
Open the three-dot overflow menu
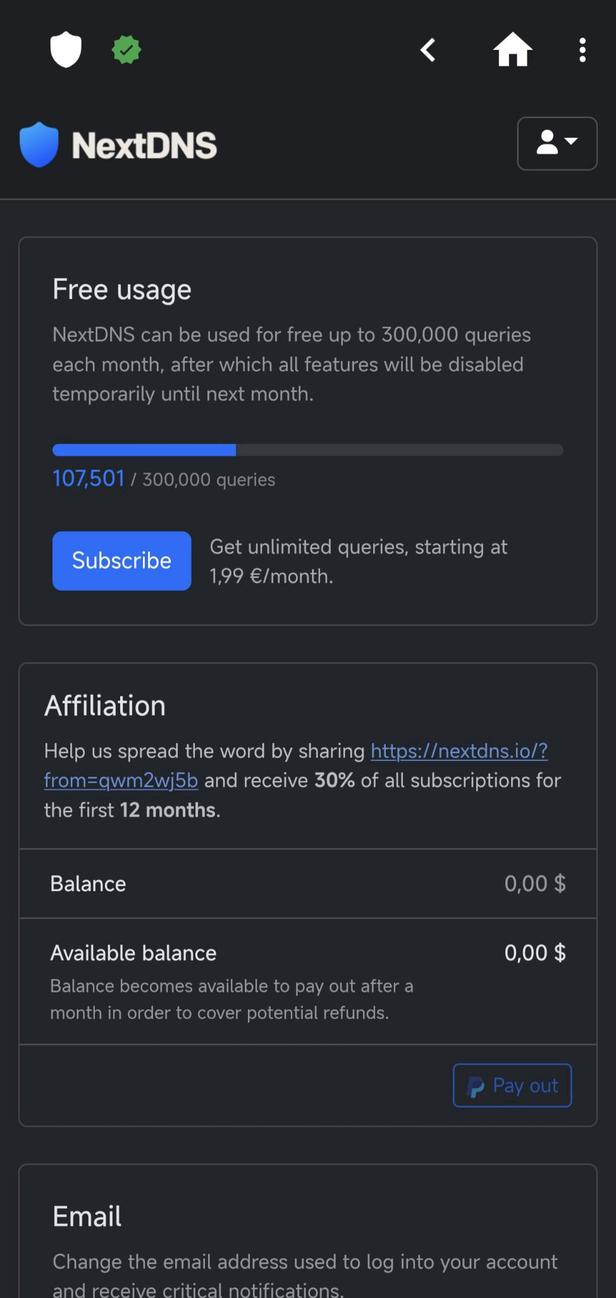click(582, 50)
